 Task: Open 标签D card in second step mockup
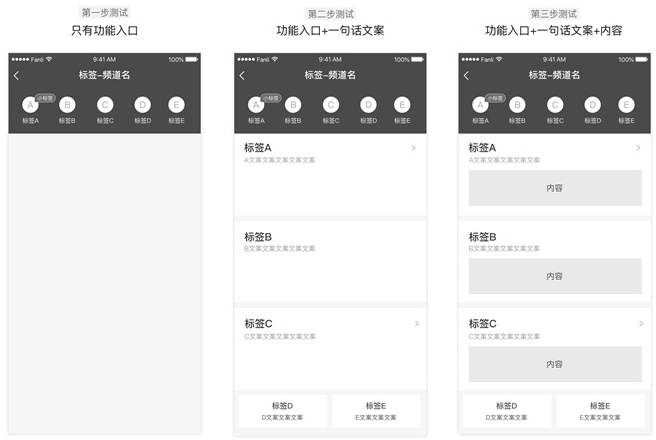coord(281,411)
